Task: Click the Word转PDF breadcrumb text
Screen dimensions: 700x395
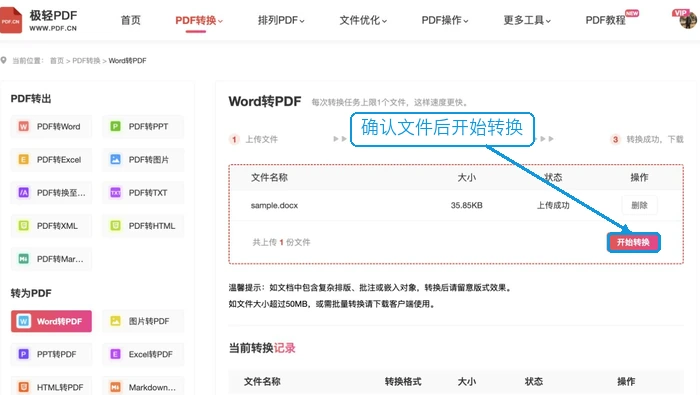Action: (127, 61)
